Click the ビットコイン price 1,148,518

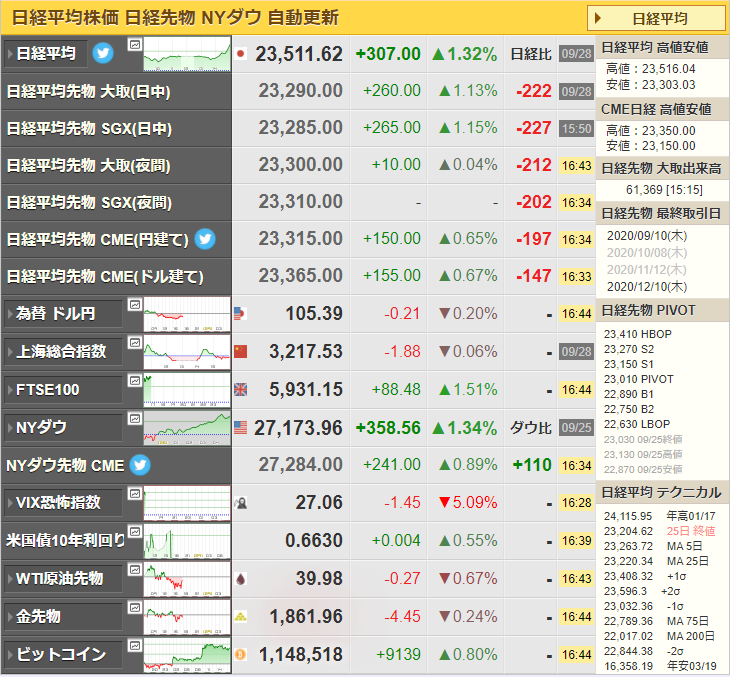[300, 655]
